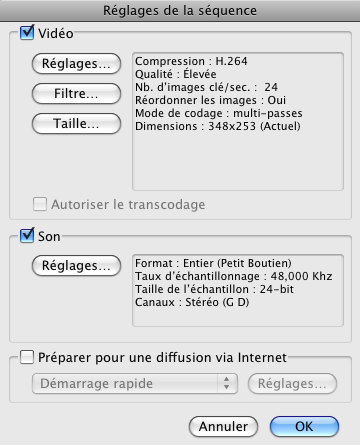Click the Autoriser le transcodage label text
The height and width of the screenshot is (445, 360).
point(128,204)
